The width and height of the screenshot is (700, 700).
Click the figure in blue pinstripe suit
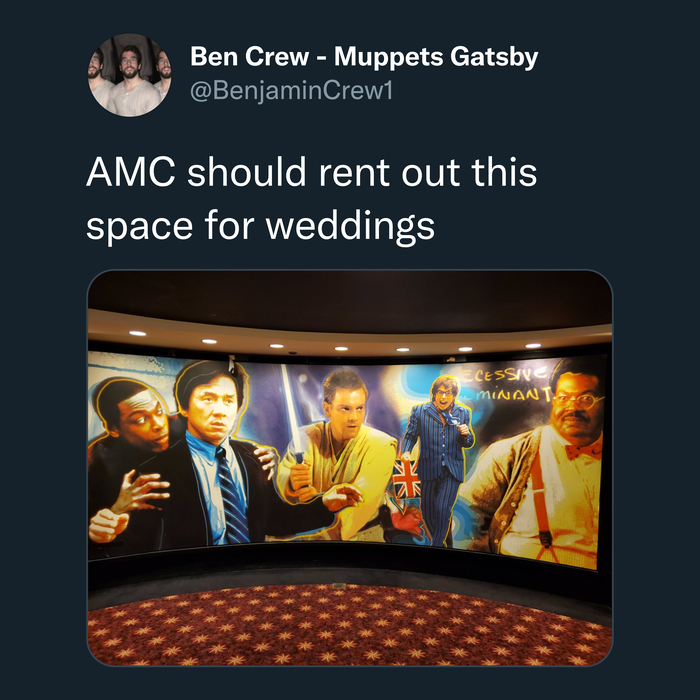pos(438,460)
